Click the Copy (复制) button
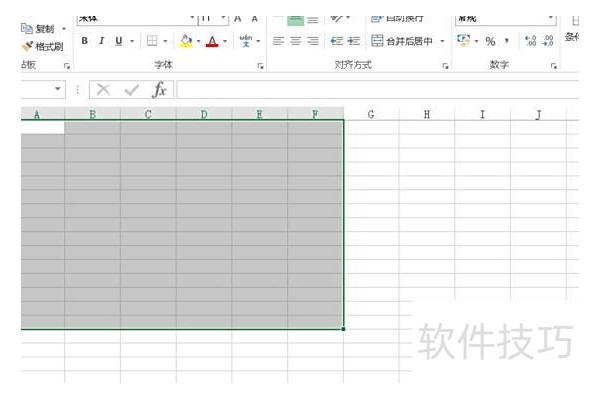Image resolution: width=600 pixels, height=400 pixels. [38, 29]
